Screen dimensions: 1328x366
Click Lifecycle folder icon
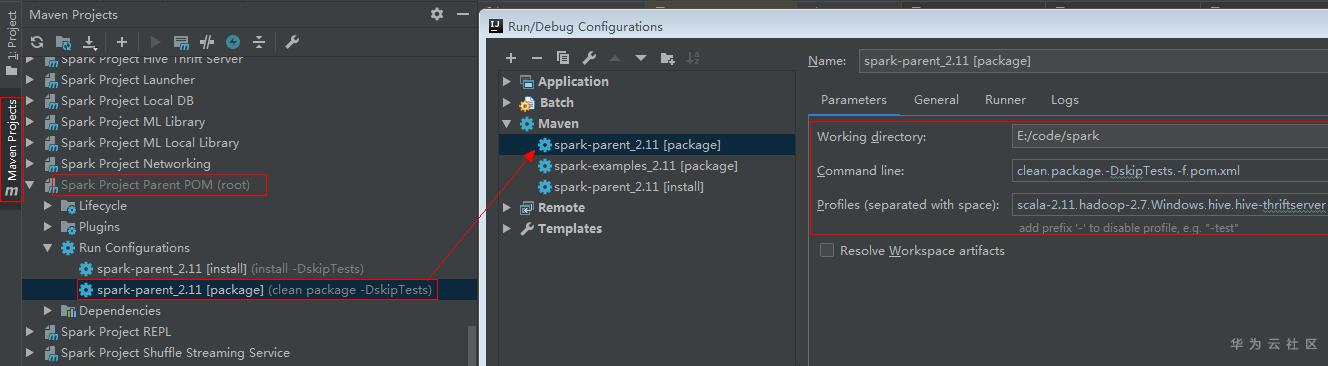[x=68, y=206]
